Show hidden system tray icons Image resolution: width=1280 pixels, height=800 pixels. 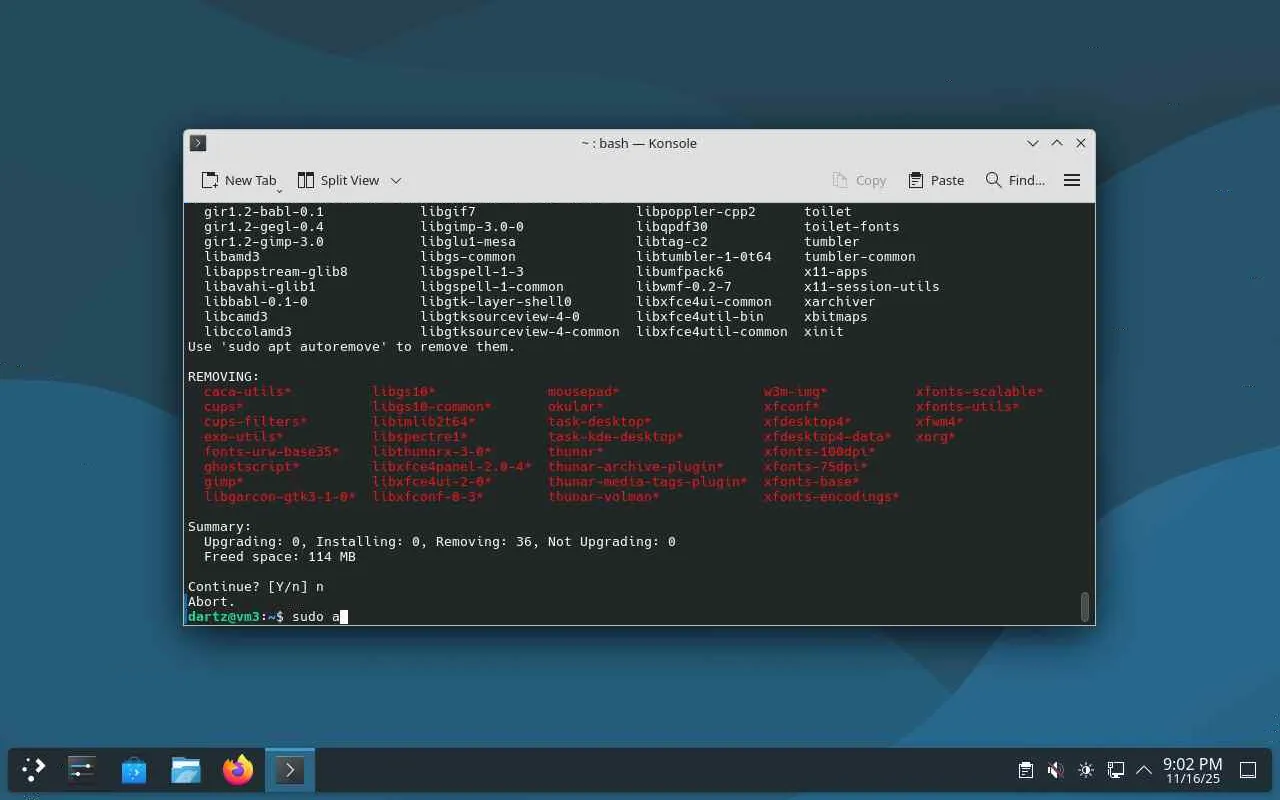tap(1144, 770)
